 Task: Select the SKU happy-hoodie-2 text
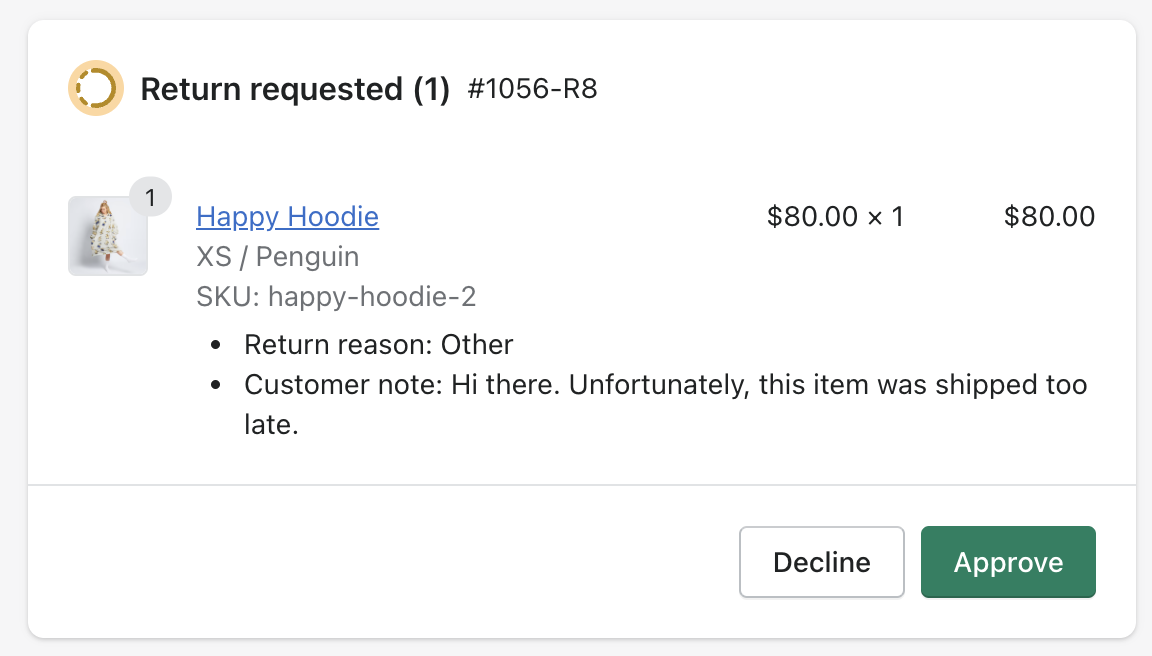336,296
